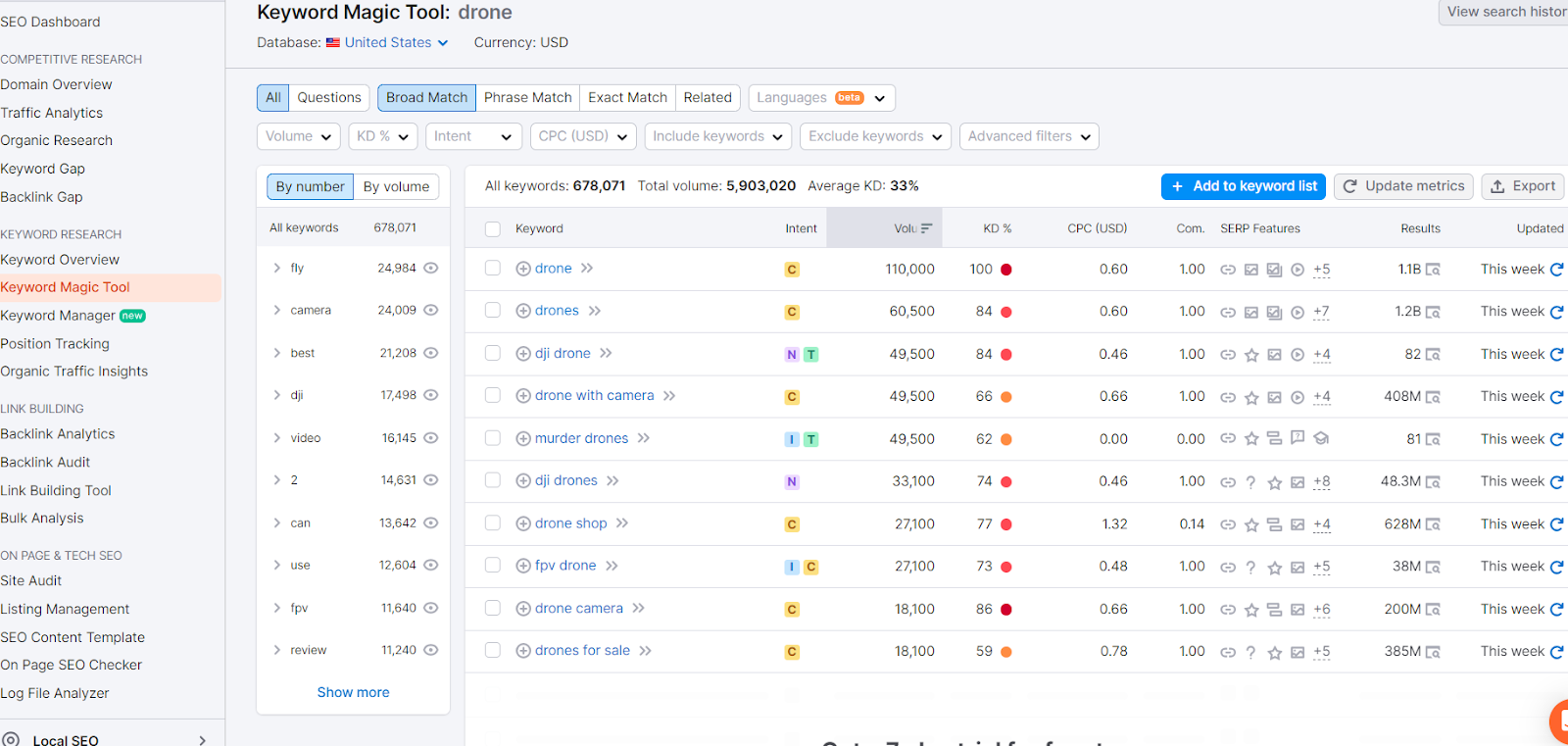Click the KD % column header
Image resolution: width=1568 pixels, height=746 pixels.
click(998, 228)
